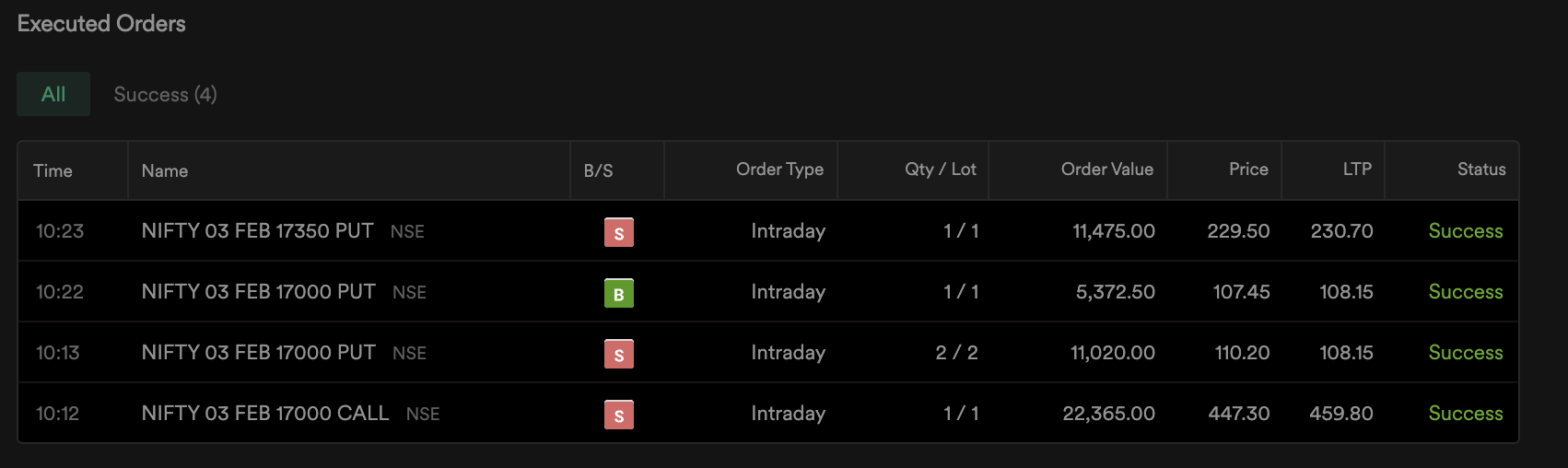Image resolution: width=1568 pixels, height=468 pixels.
Task: Switch to the All tab
Action: coord(53,94)
